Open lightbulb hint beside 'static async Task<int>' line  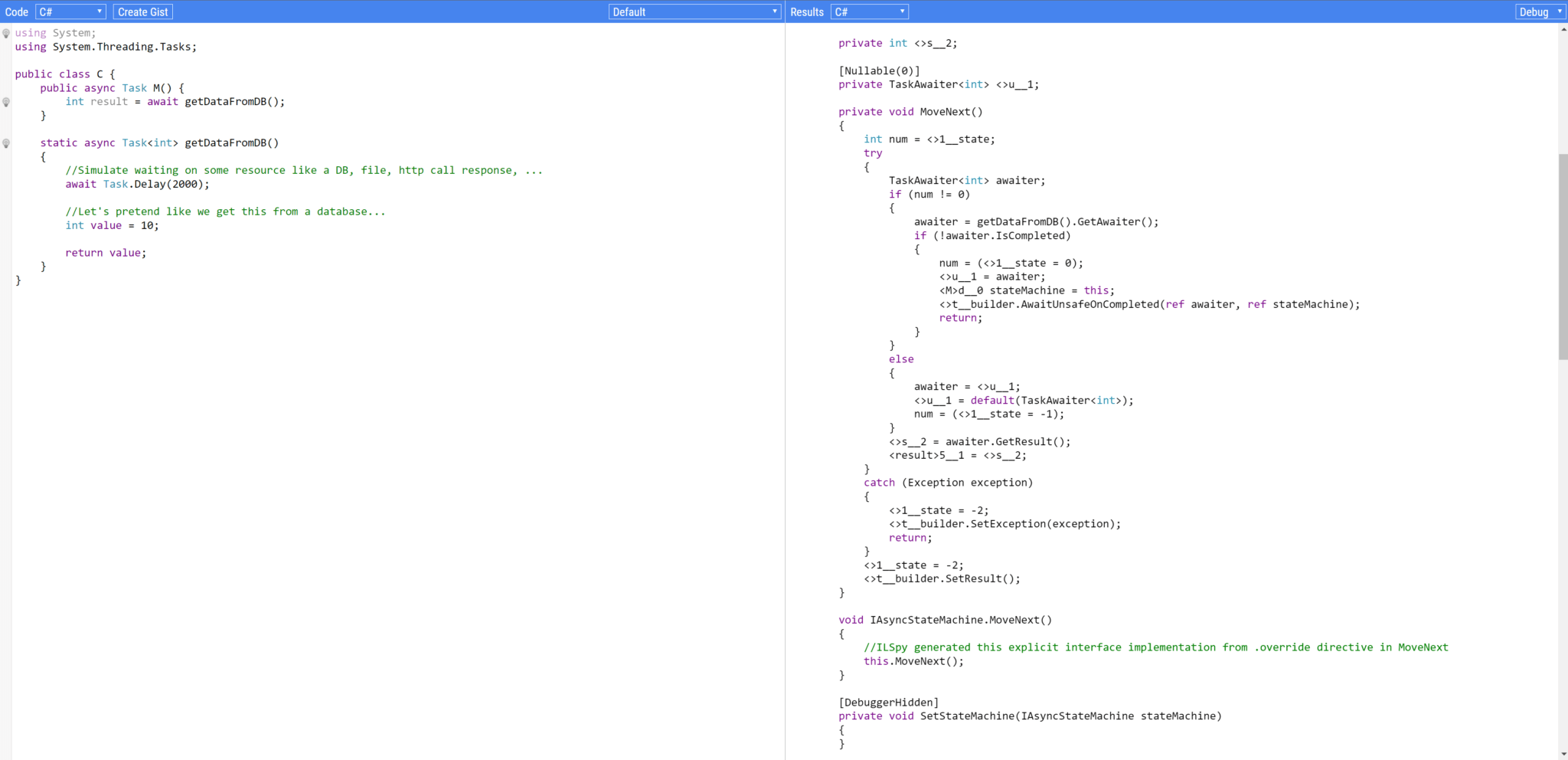tap(6, 143)
